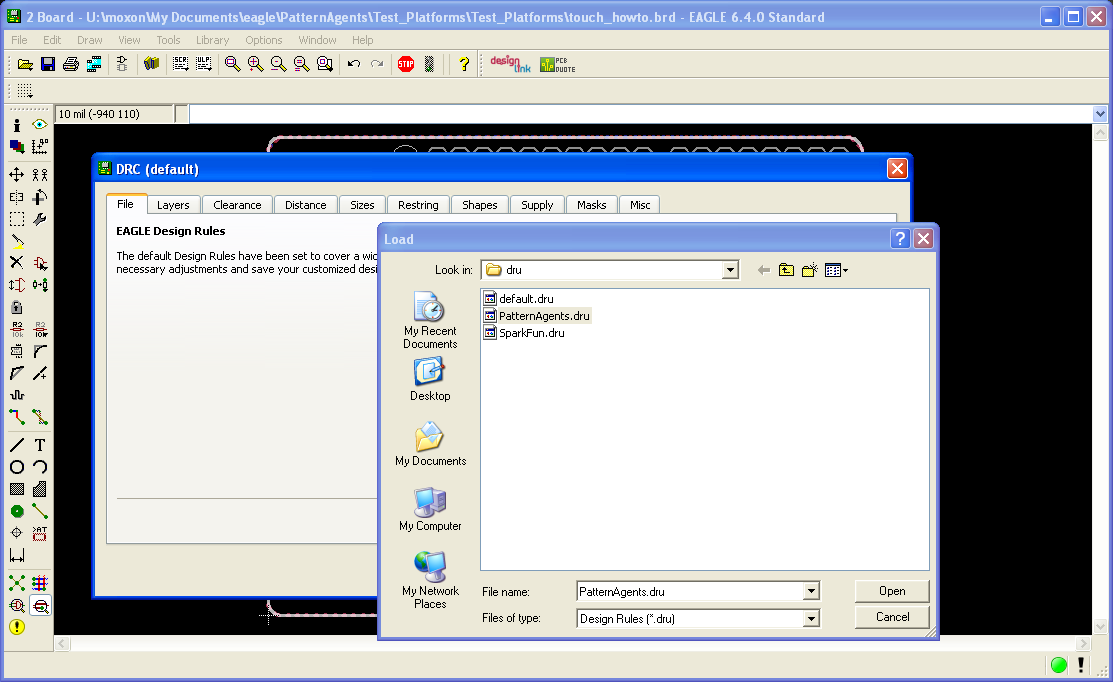The image size is (1113, 682).
Task: Click the red STOP icon
Action: [406, 65]
